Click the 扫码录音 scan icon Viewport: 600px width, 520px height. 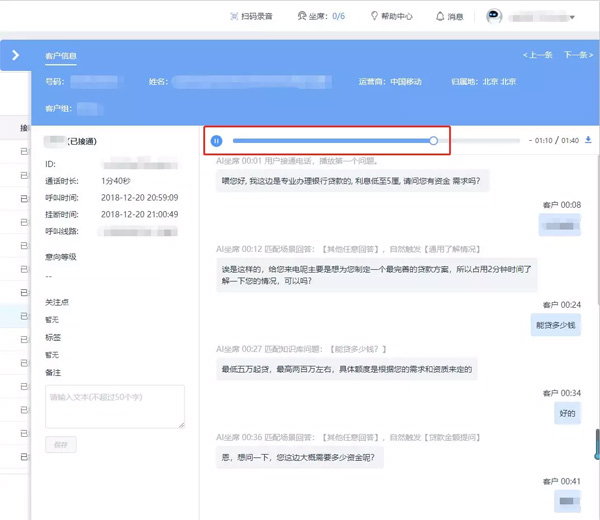[234, 17]
